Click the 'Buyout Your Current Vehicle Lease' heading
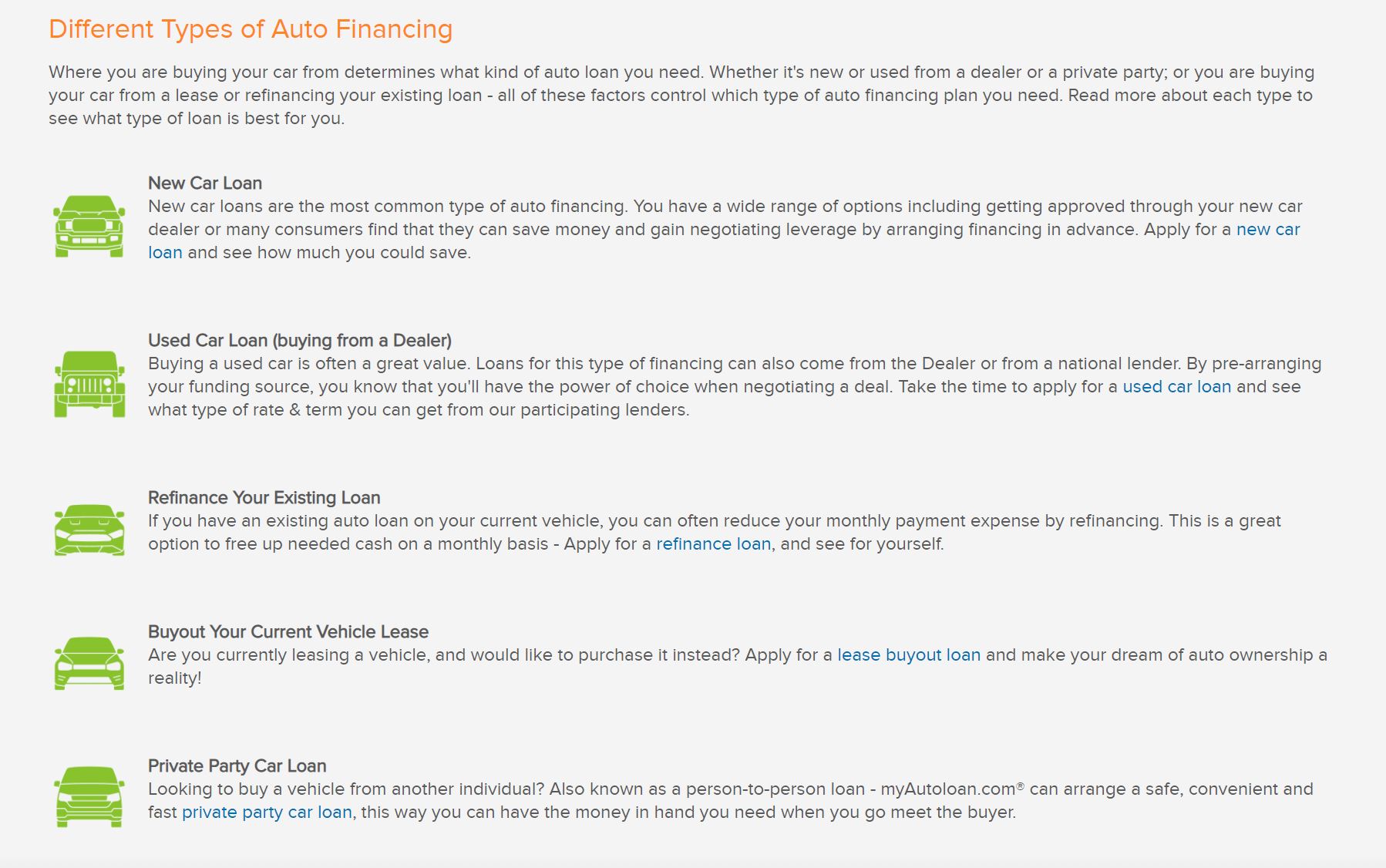This screenshot has height=868, width=1386. click(288, 632)
